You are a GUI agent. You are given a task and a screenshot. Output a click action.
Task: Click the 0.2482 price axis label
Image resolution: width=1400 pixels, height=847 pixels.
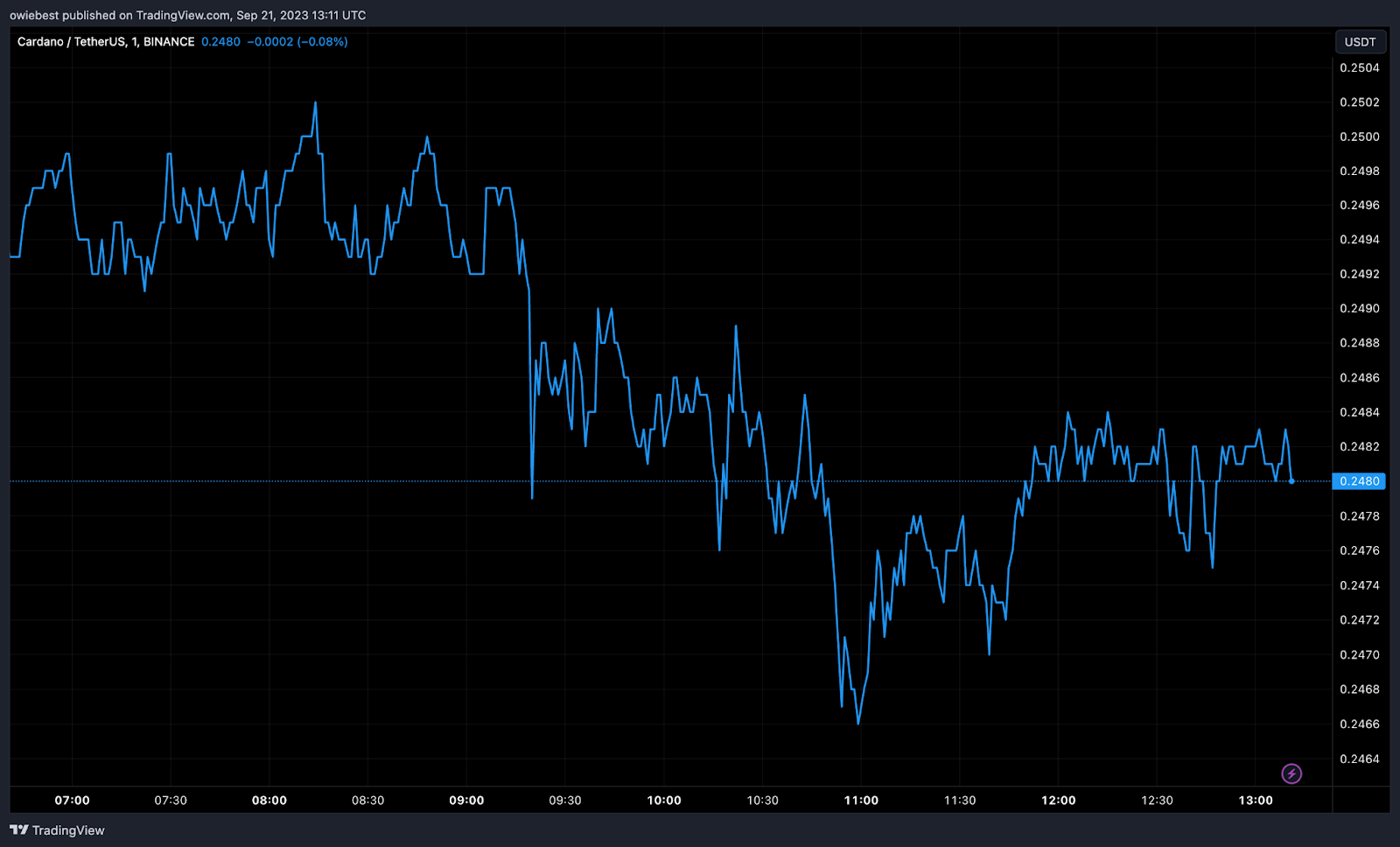[x=1360, y=447]
